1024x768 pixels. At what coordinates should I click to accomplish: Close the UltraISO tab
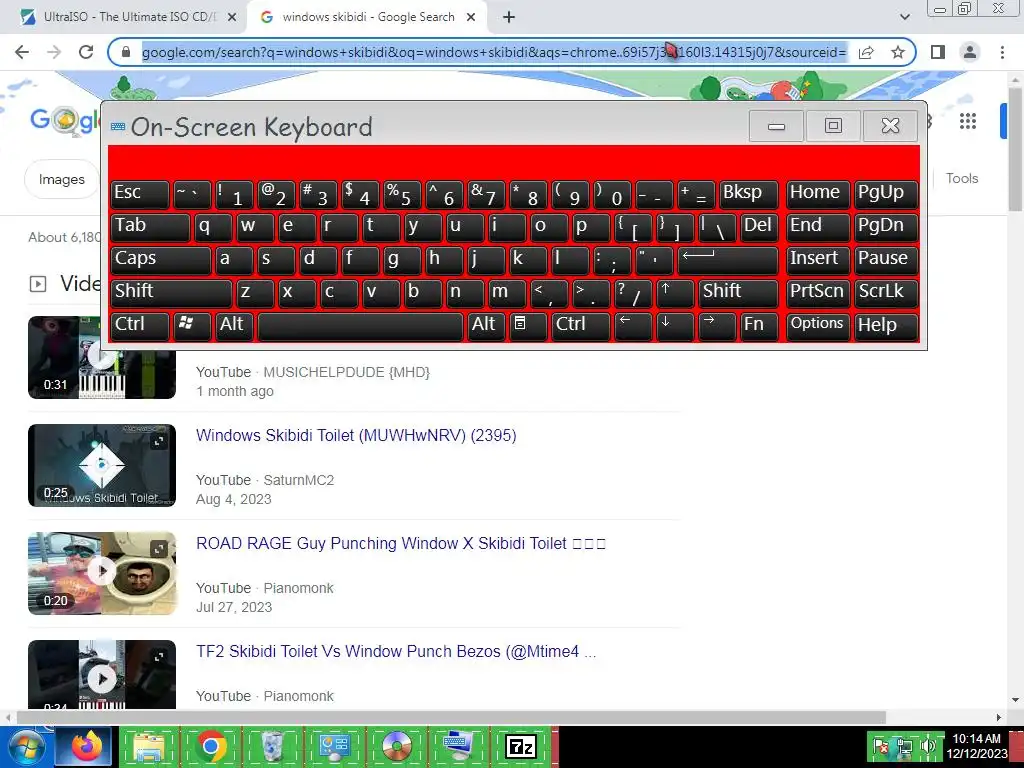[x=232, y=18]
